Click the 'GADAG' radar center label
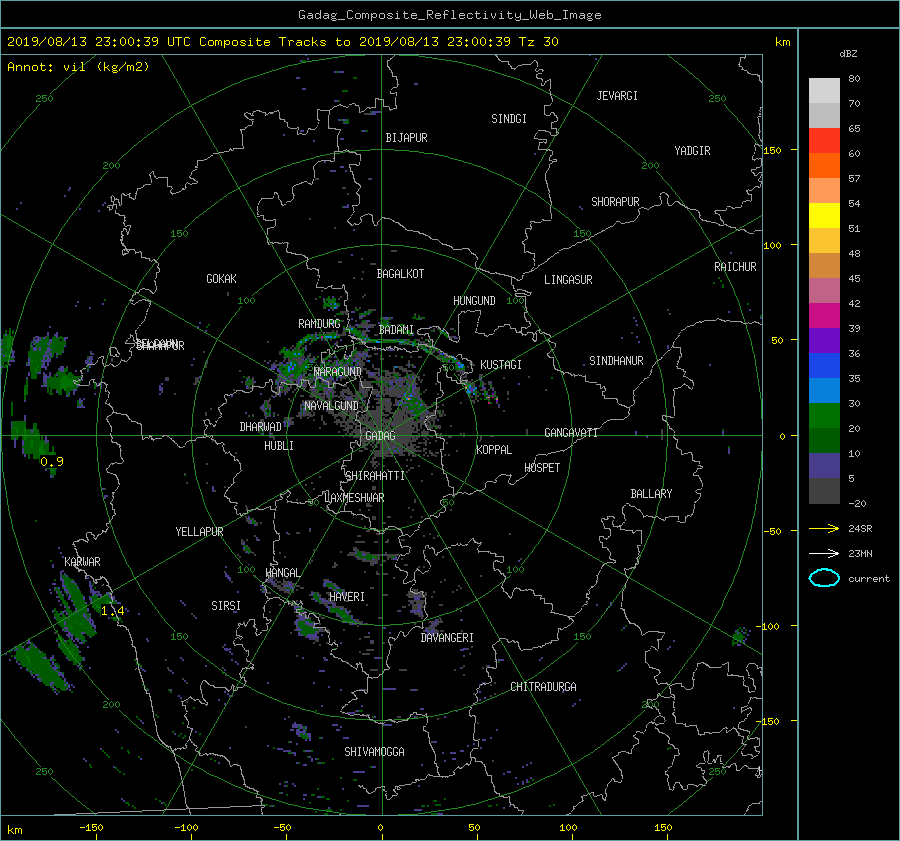Image resolution: width=900 pixels, height=841 pixels. pyautogui.click(x=380, y=436)
